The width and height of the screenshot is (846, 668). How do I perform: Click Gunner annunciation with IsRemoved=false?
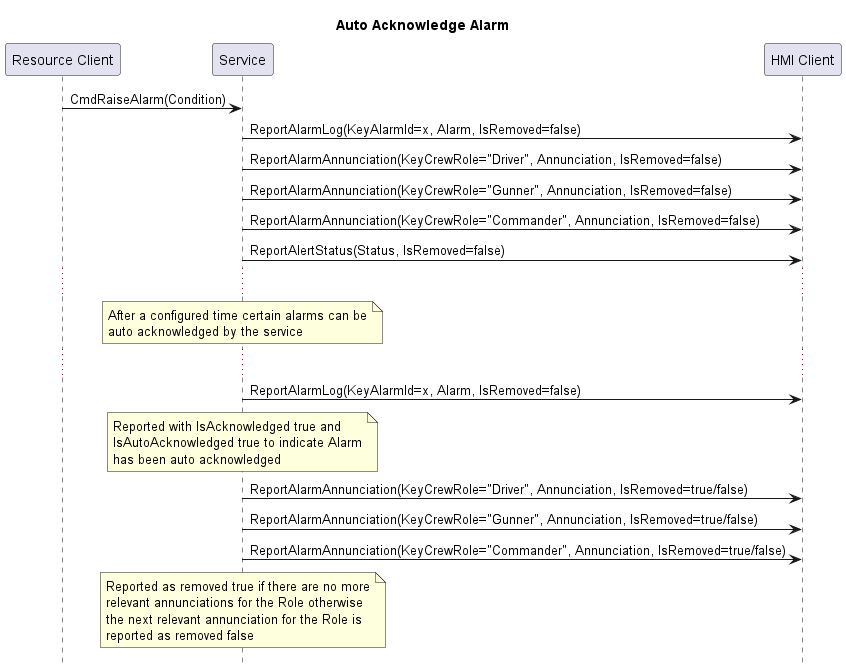(491, 190)
